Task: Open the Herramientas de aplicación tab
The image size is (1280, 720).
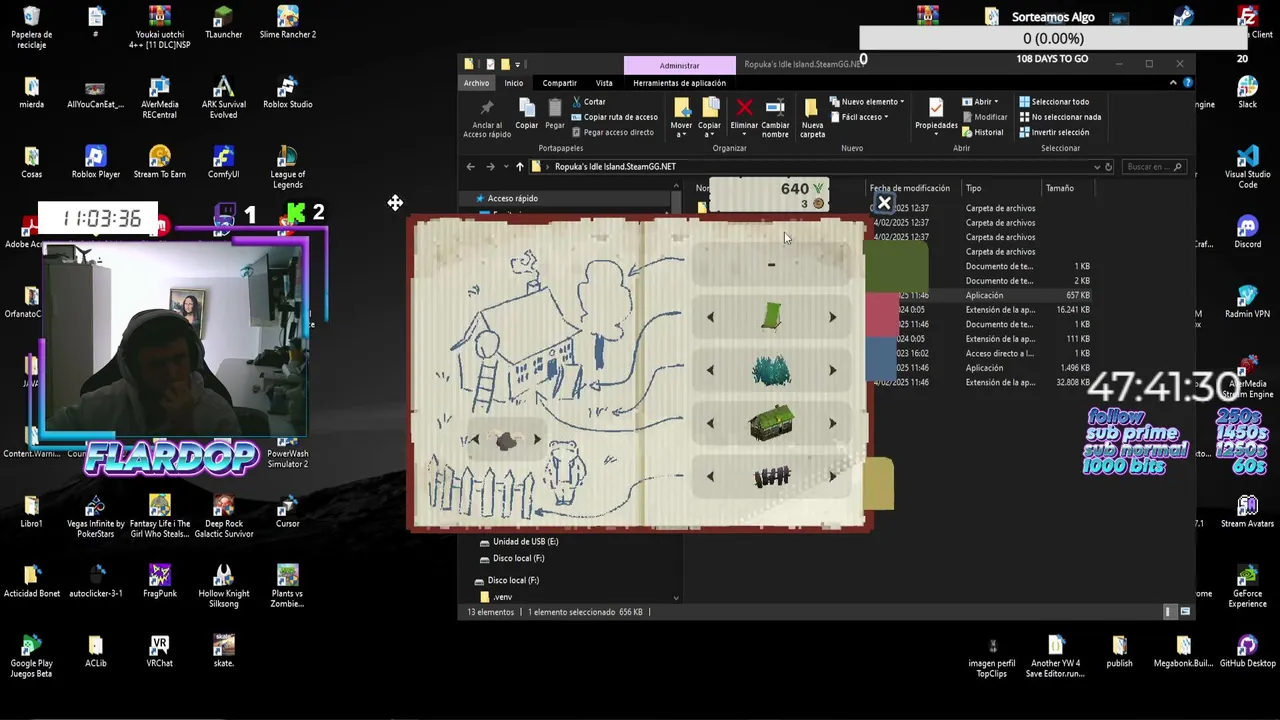Action: coord(679,83)
